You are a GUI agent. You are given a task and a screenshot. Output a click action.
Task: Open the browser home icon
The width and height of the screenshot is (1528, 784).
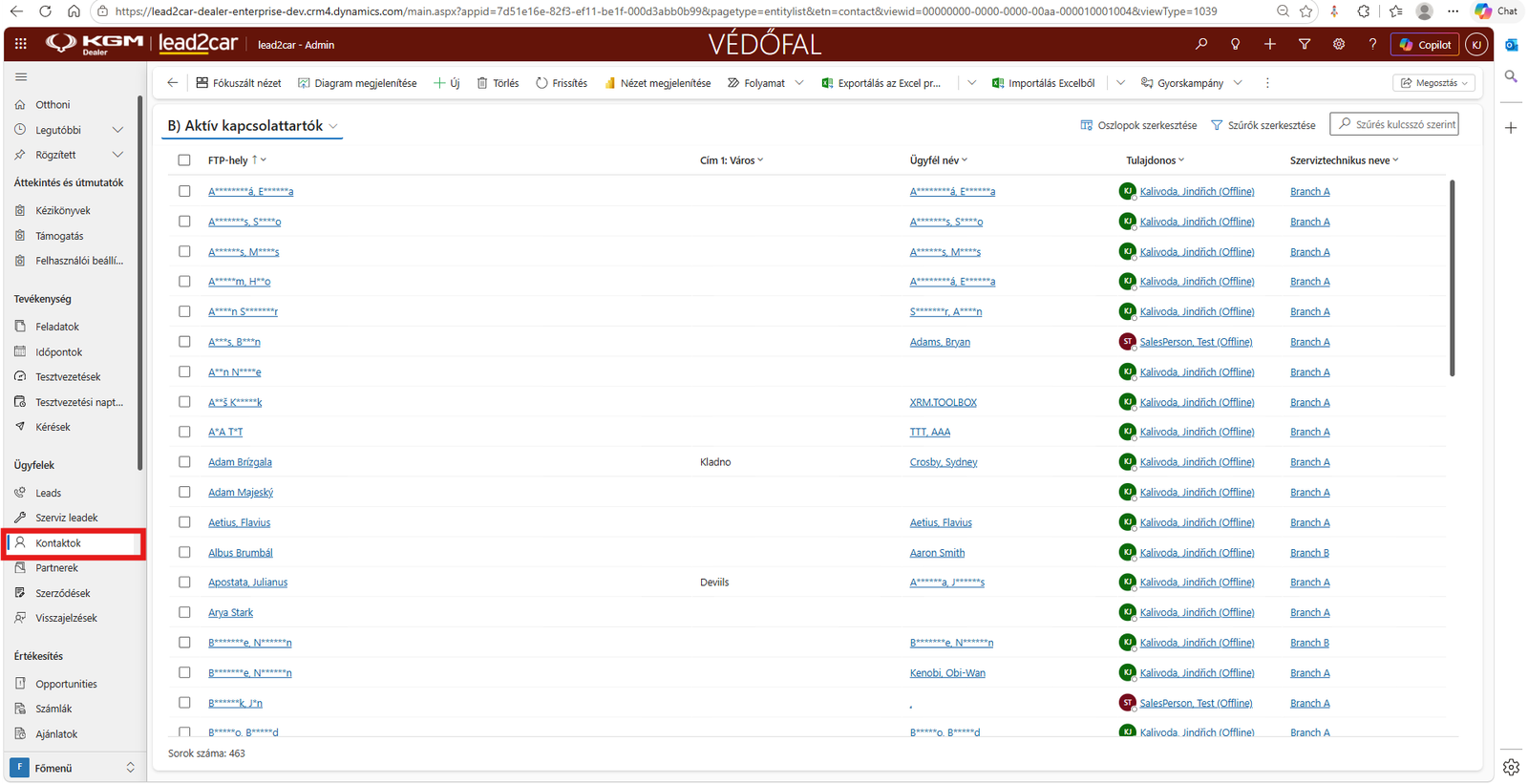click(74, 11)
